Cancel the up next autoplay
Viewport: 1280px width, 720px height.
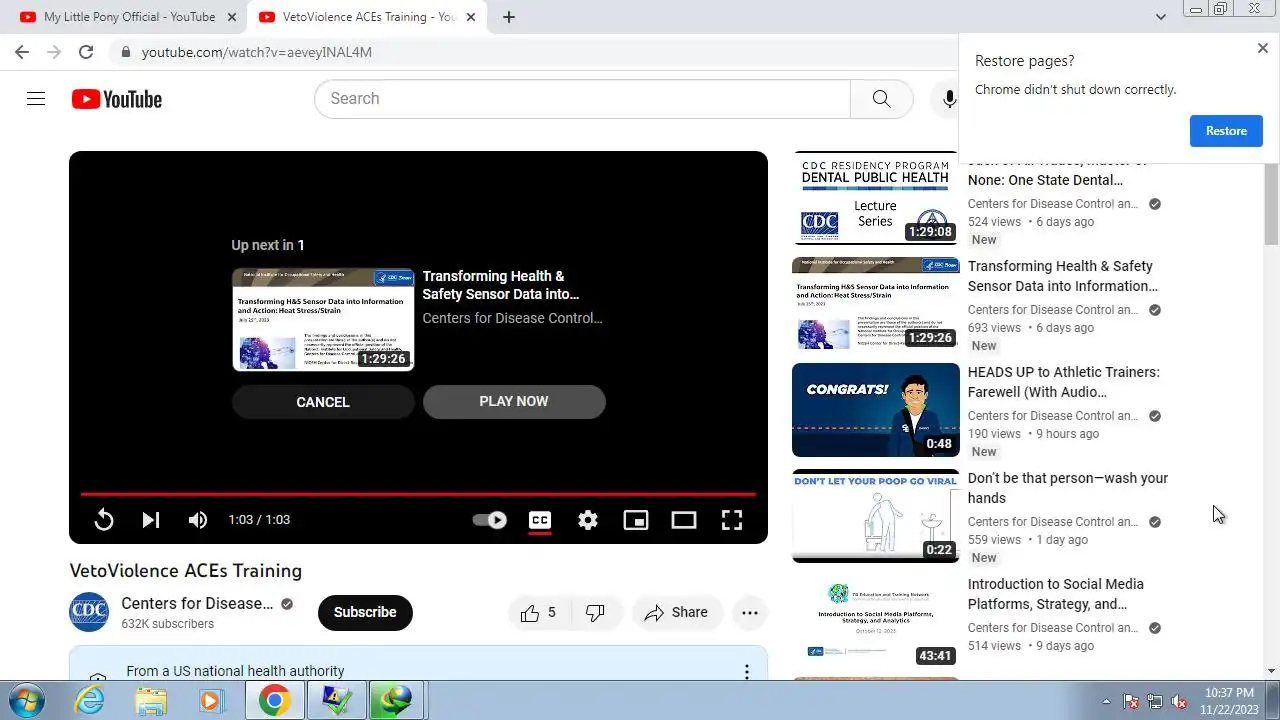pos(323,402)
